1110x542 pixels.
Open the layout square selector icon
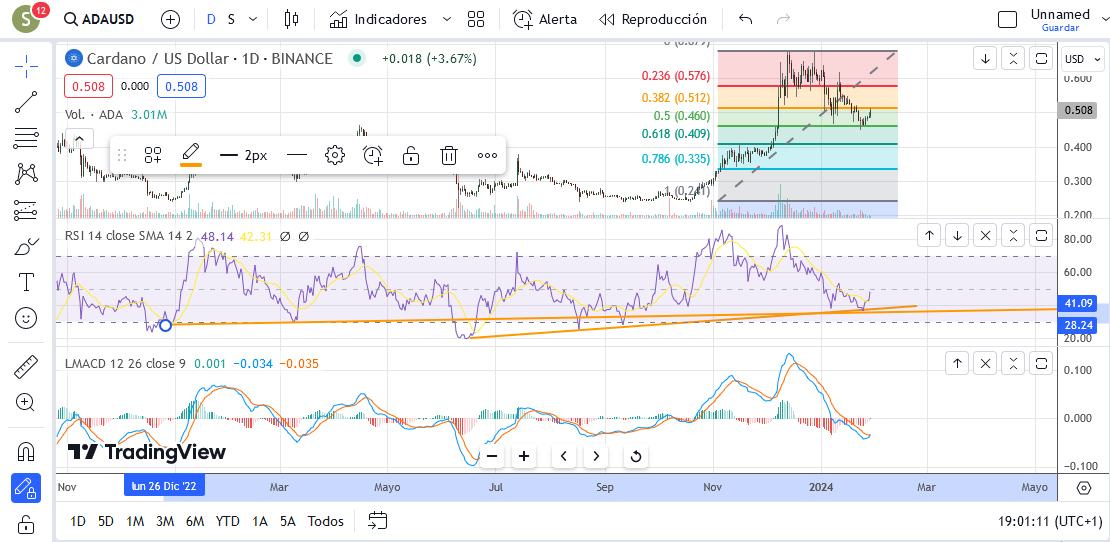(1007, 20)
